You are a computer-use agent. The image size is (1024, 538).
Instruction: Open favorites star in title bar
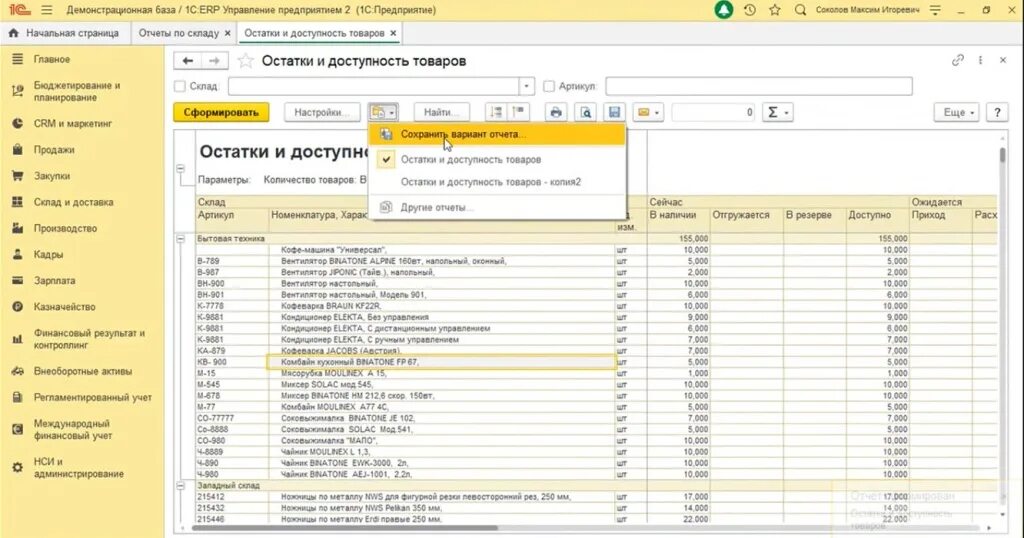coord(775,10)
